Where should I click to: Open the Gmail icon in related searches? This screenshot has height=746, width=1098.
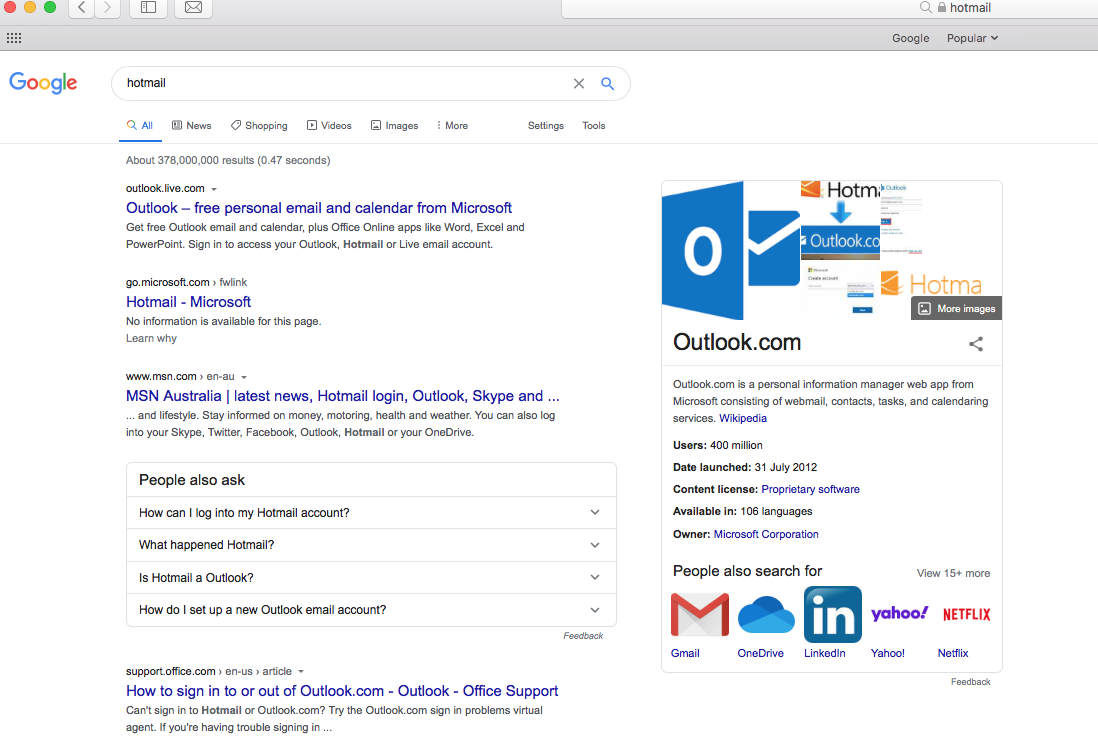(700, 614)
